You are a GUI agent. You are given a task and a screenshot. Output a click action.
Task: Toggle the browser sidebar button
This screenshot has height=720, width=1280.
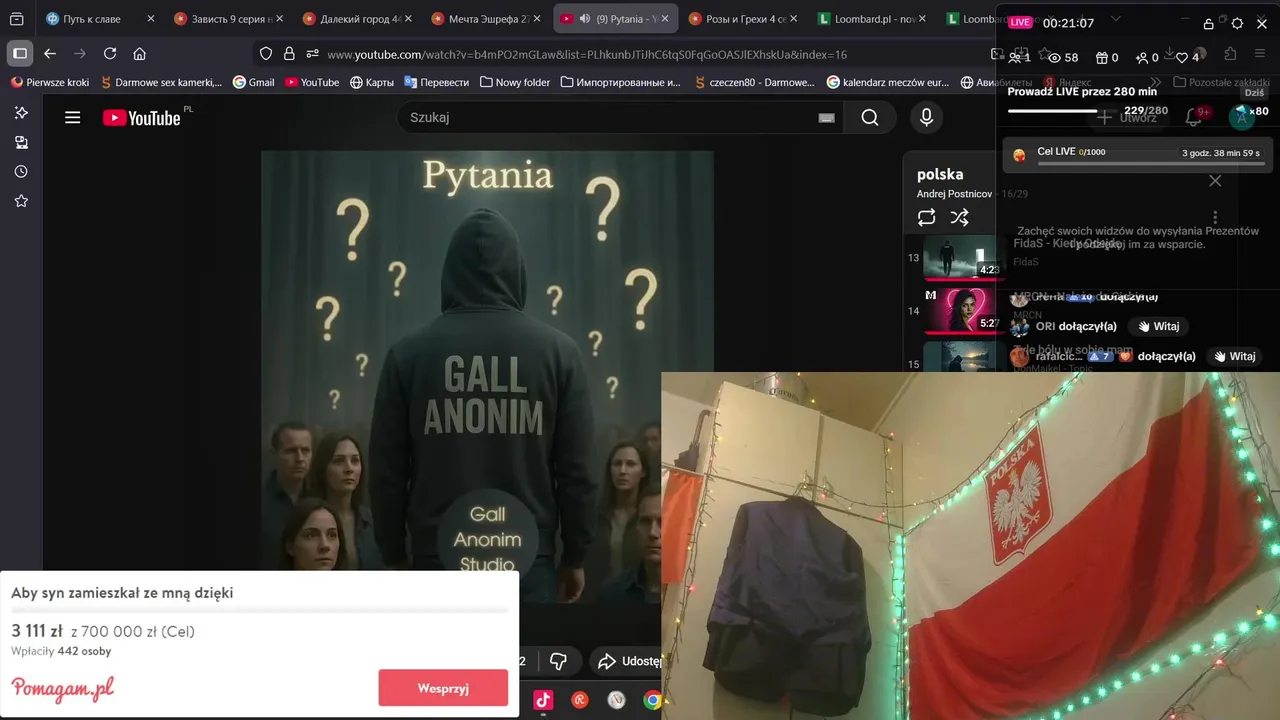(19, 54)
